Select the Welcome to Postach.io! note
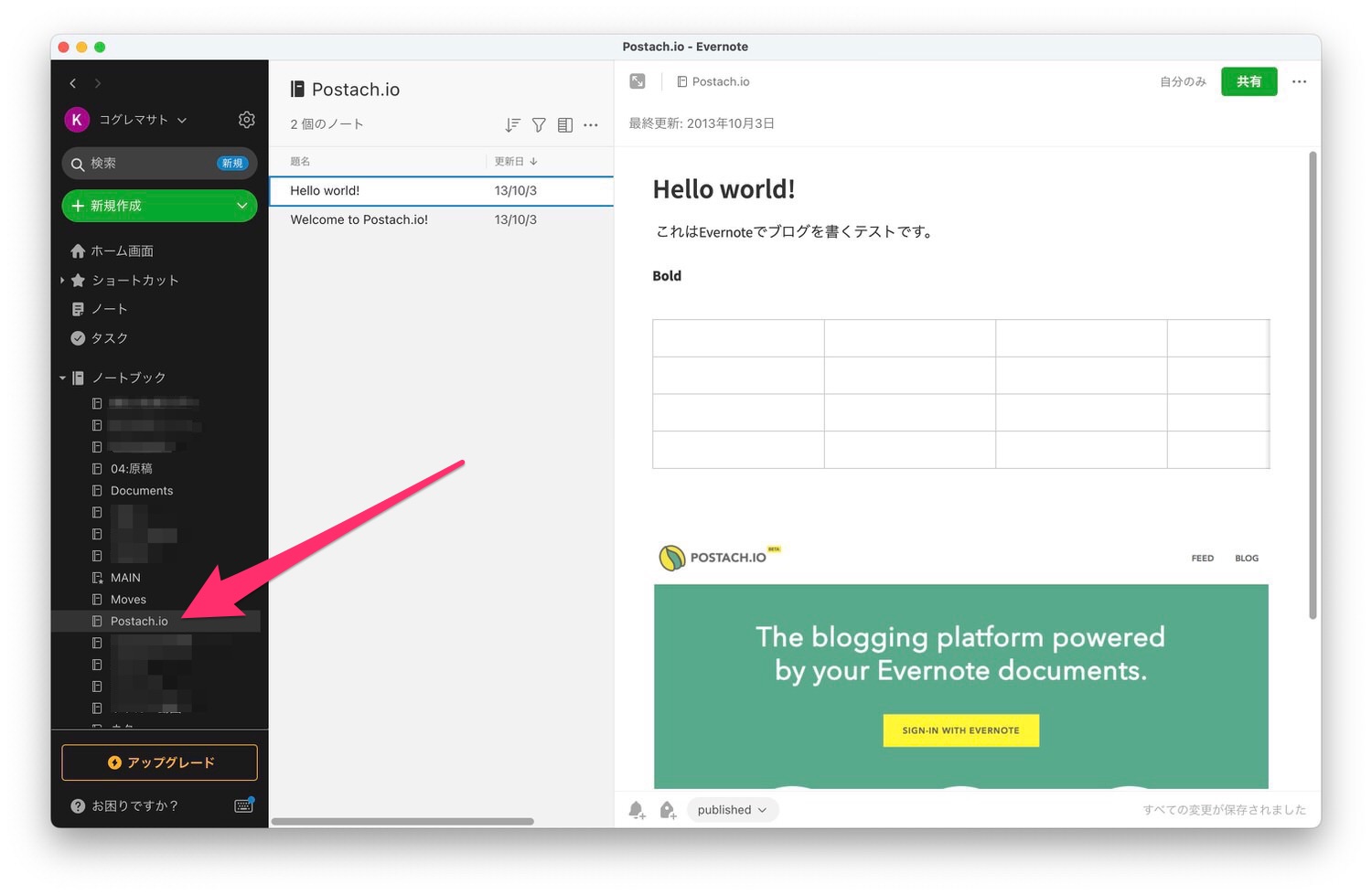The width and height of the screenshot is (1372, 895). pos(441,219)
